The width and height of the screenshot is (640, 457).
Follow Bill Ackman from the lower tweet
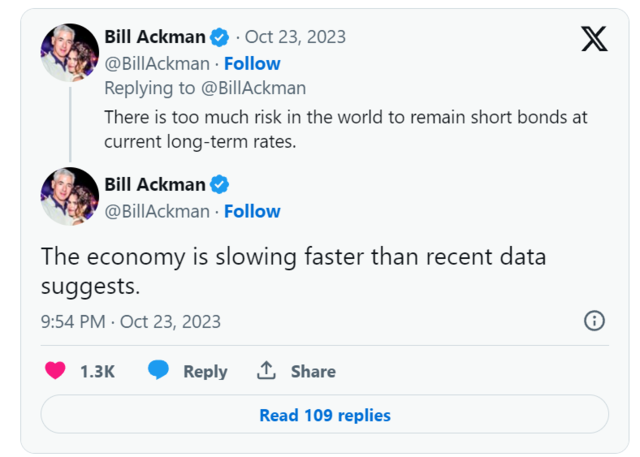coord(252,211)
